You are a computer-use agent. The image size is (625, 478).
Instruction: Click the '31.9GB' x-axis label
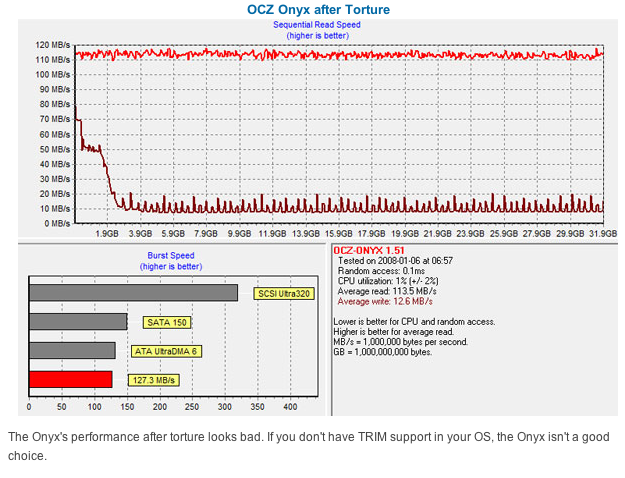click(603, 233)
